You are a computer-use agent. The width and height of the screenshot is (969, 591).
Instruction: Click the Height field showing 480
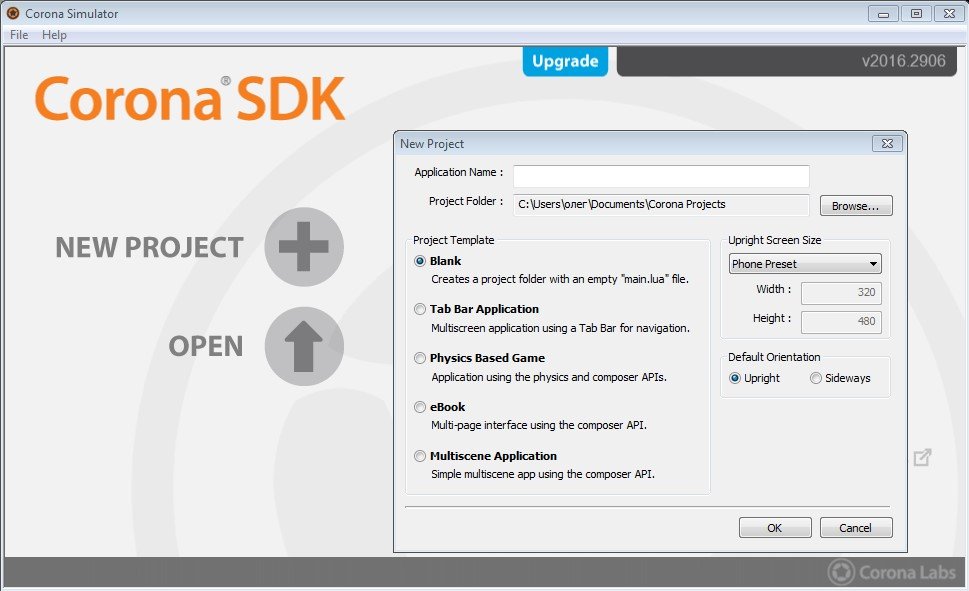click(841, 321)
